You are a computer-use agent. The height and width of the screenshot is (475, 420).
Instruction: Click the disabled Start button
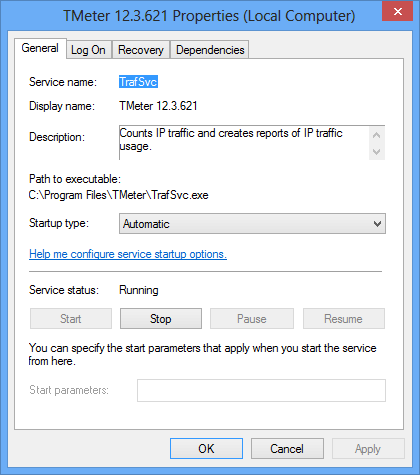(71, 319)
